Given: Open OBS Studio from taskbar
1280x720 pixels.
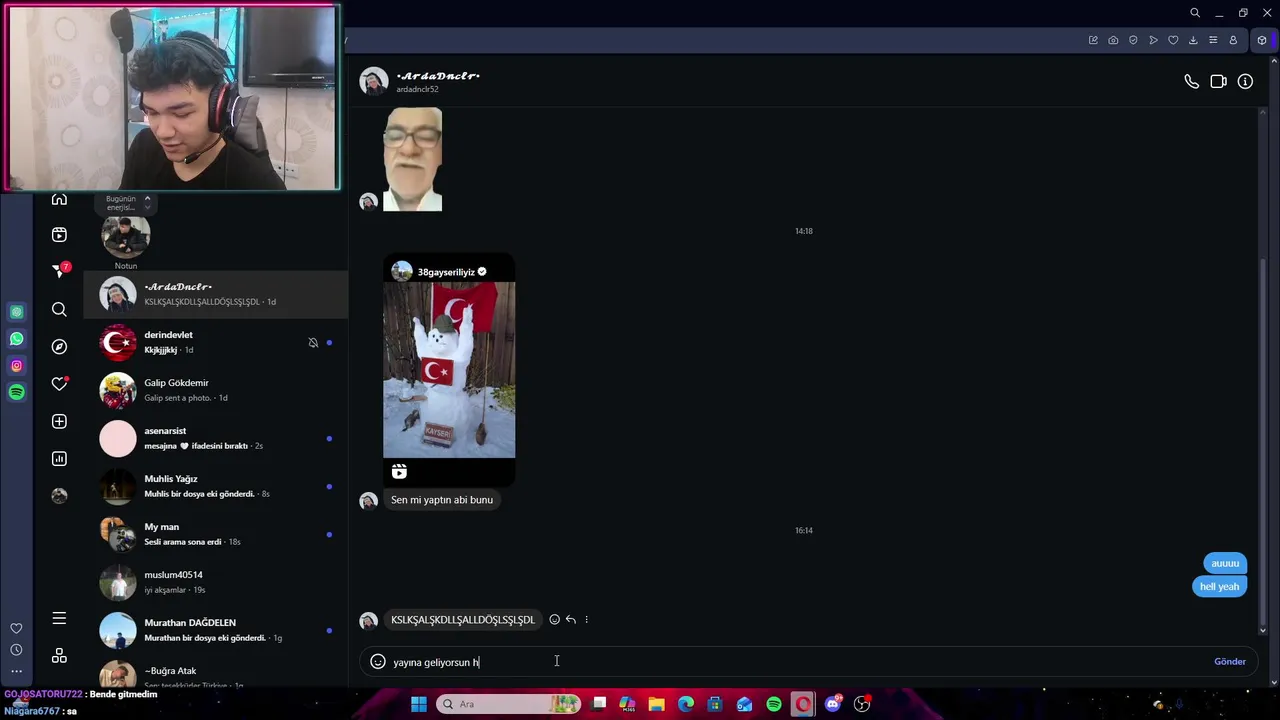Looking at the screenshot, I should (862, 704).
